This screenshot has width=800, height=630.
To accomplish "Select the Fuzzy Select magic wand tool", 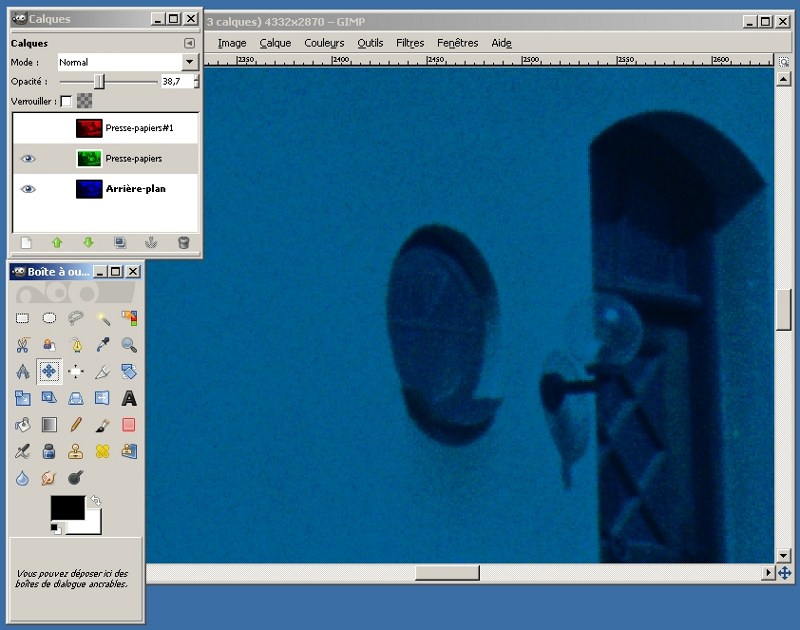I will [x=102, y=318].
